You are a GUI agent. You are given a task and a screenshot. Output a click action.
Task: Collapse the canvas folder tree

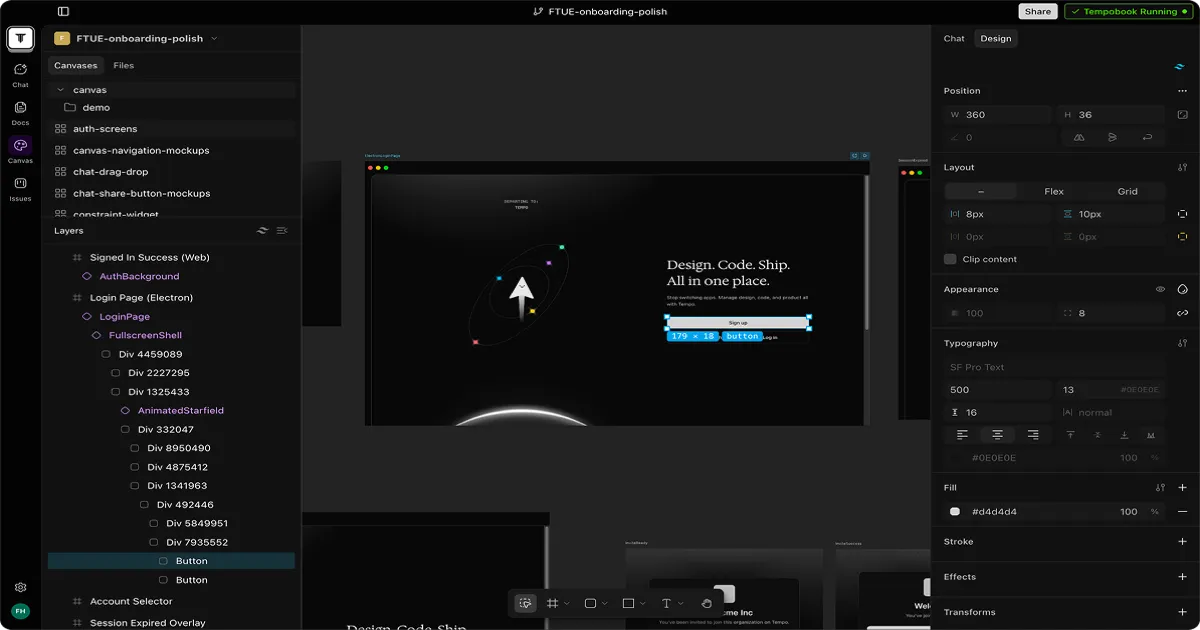60,90
